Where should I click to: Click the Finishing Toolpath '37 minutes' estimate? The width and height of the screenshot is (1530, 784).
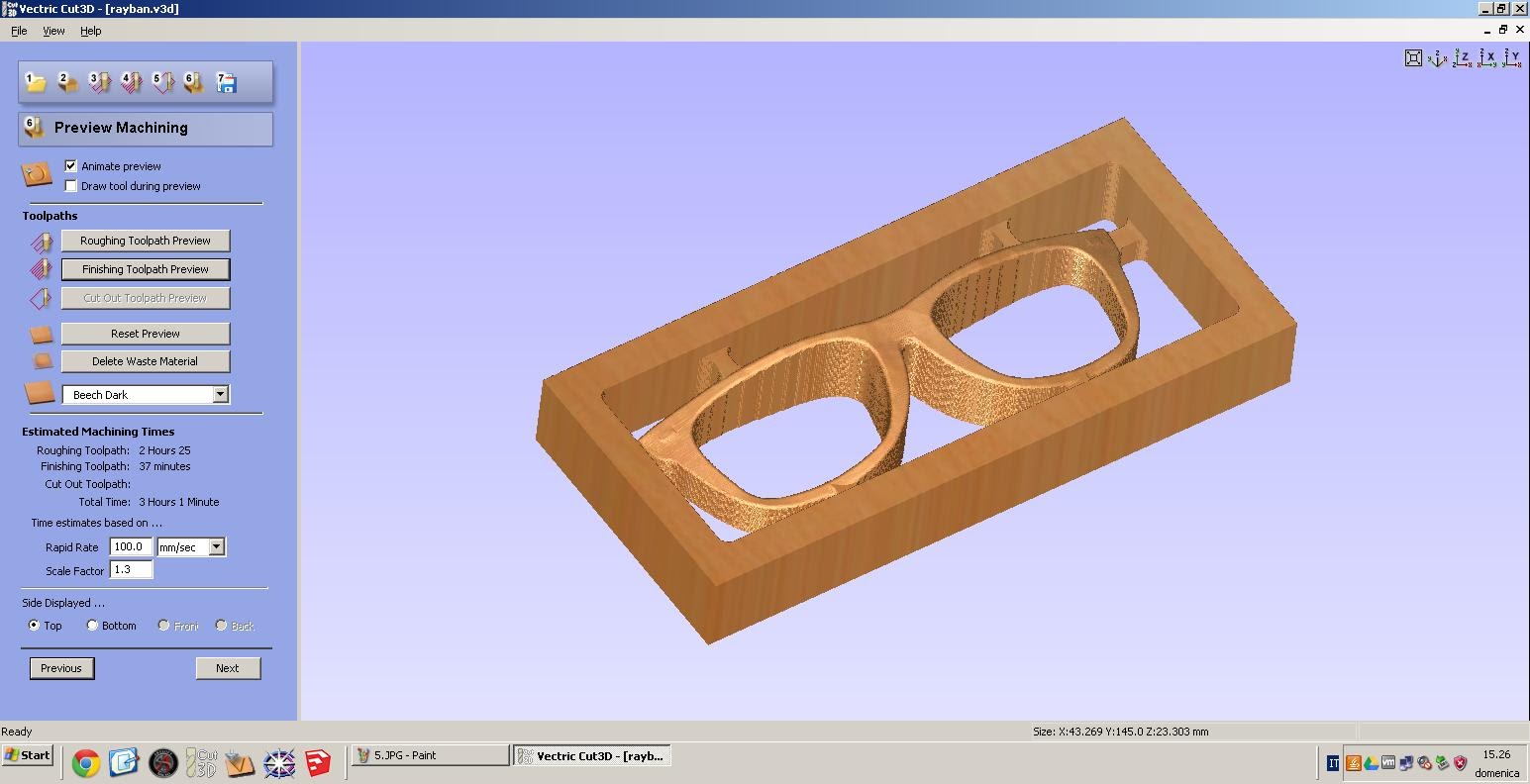tap(164, 466)
